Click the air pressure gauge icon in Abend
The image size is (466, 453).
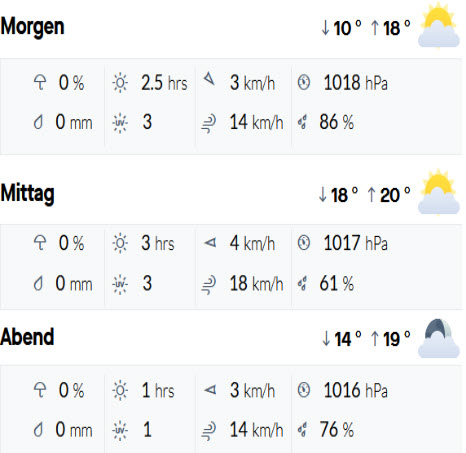pos(304,390)
